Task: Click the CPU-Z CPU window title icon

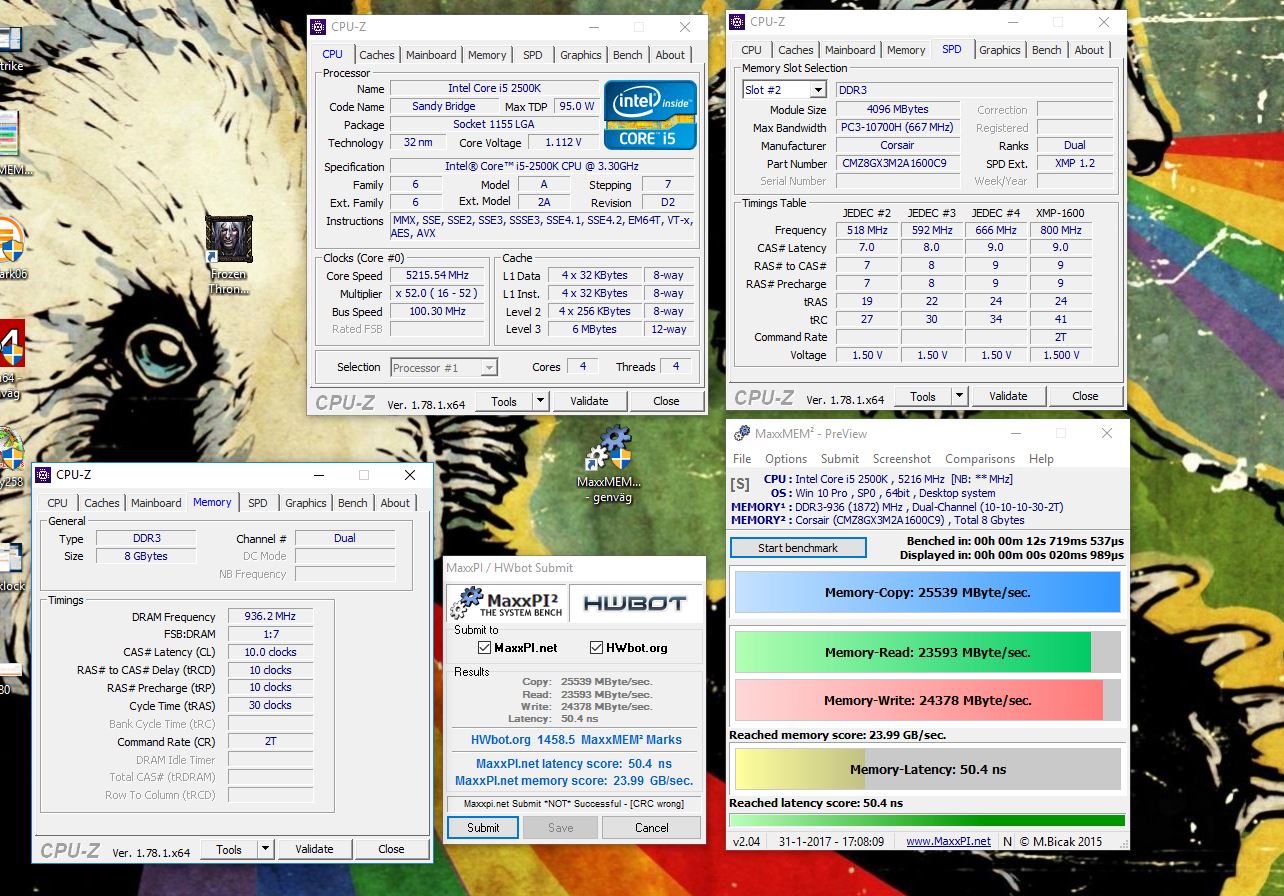Action: tap(318, 27)
